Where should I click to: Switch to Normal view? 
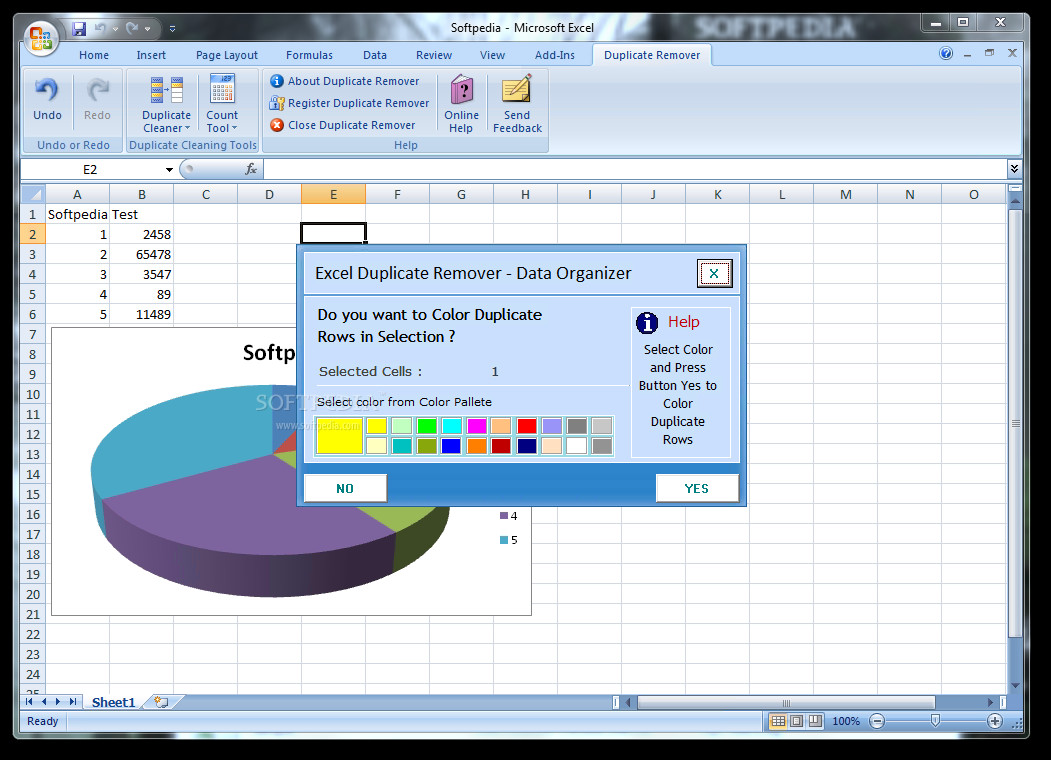[x=778, y=721]
